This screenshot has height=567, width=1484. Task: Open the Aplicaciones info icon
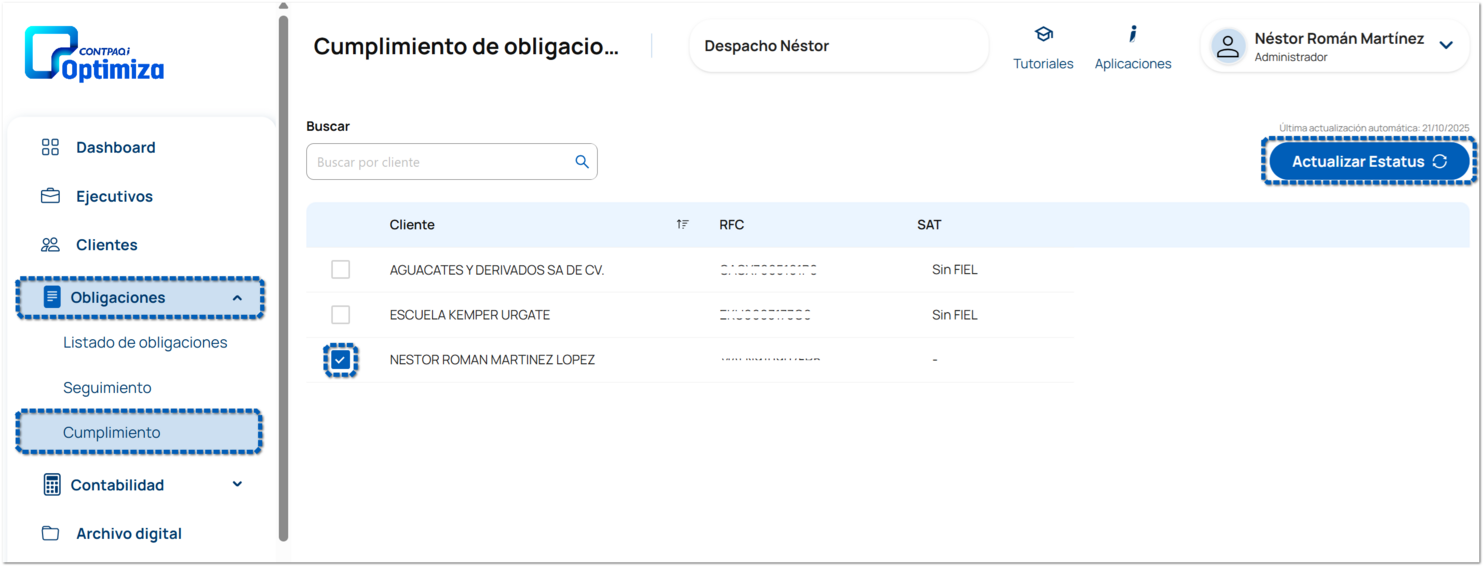click(1132, 35)
